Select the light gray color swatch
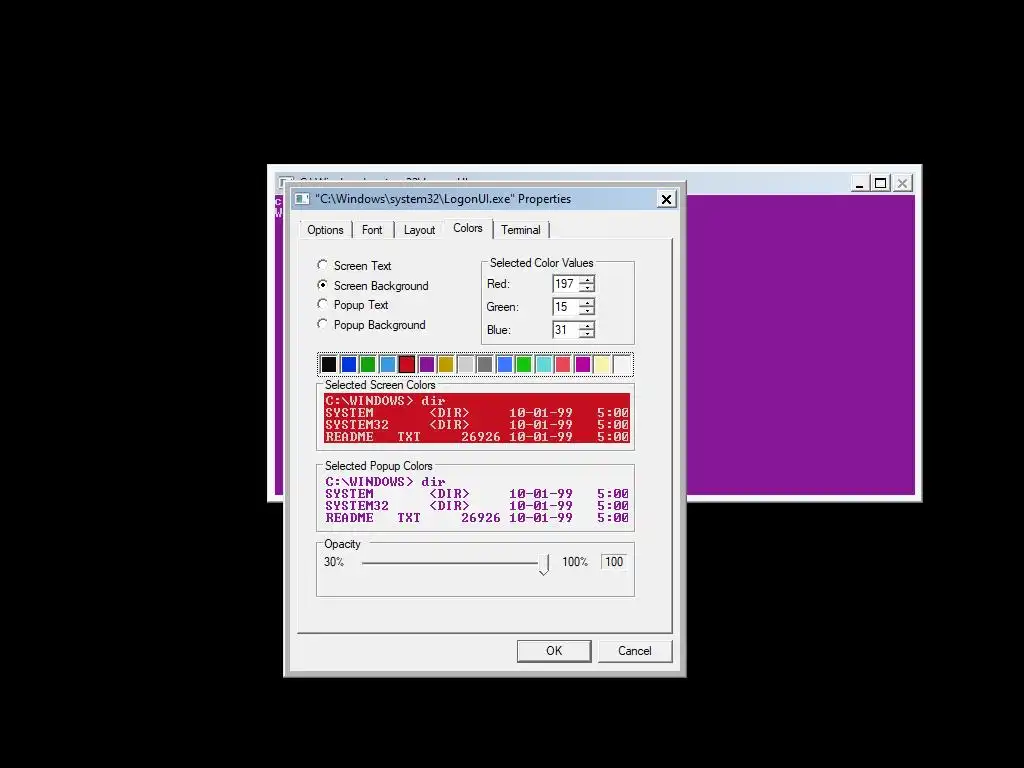The height and width of the screenshot is (768, 1024). coord(466,364)
